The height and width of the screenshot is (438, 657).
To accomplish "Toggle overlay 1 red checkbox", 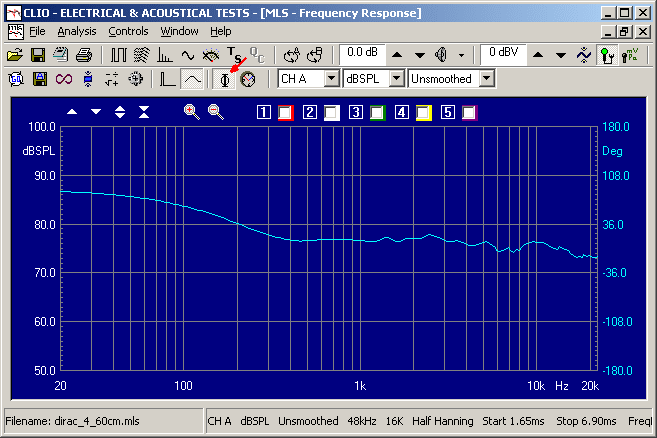I will tap(285, 112).
